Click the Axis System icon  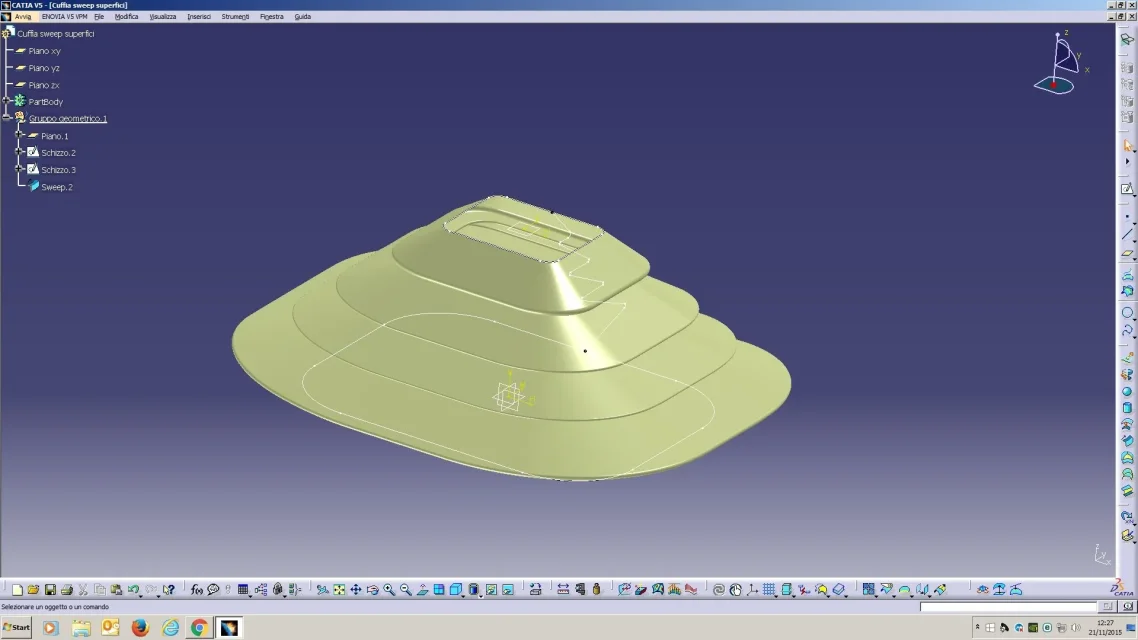753,590
